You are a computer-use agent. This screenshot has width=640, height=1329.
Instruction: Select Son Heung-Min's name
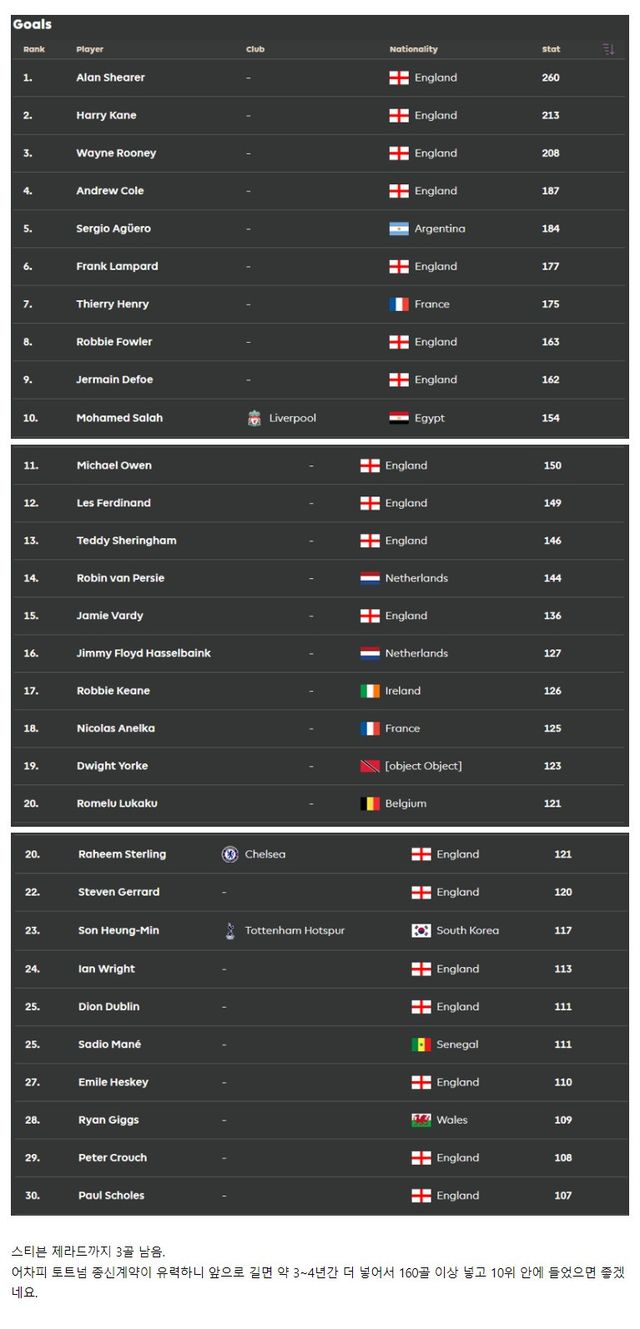pos(118,930)
